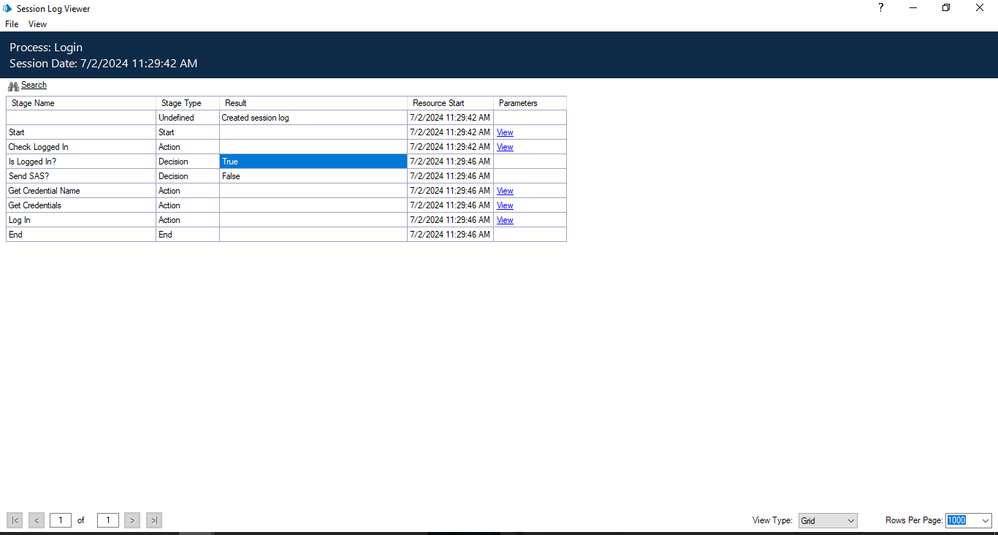Select the 'Is Logged In?' stage name
This screenshot has height=535, width=998.
tap(81, 162)
